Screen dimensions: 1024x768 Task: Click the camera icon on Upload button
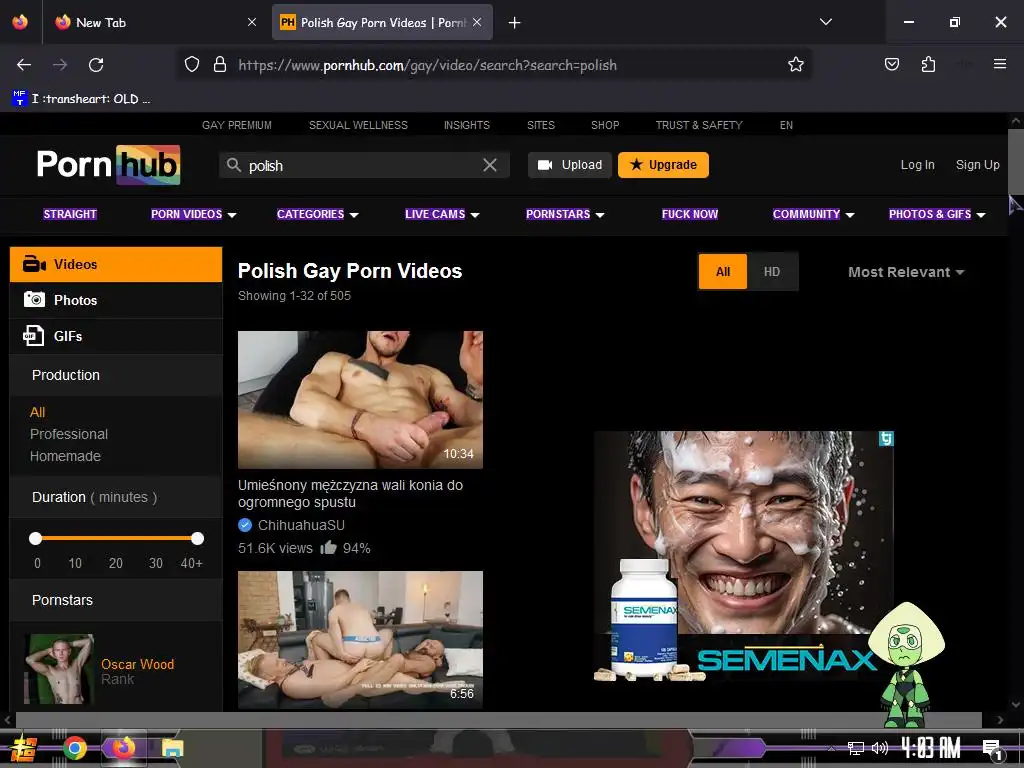[x=545, y=165]
